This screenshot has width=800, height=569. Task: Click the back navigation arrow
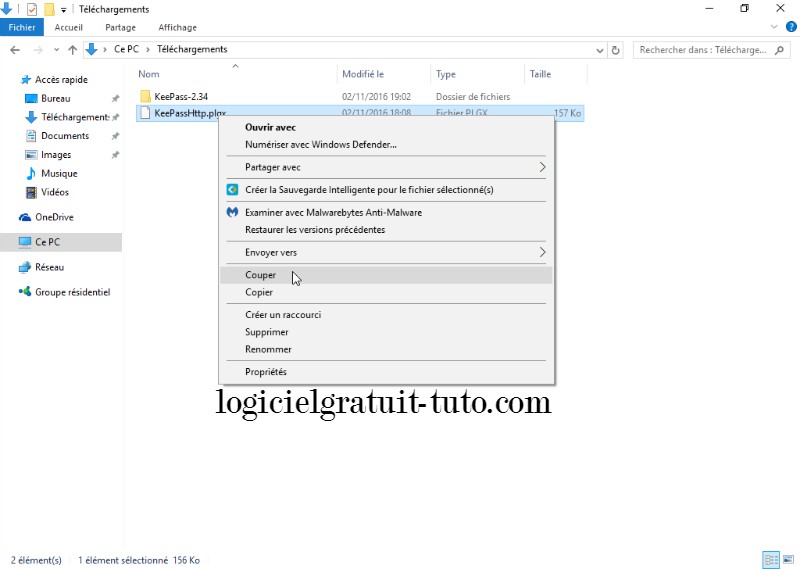[x=15, y=50]
